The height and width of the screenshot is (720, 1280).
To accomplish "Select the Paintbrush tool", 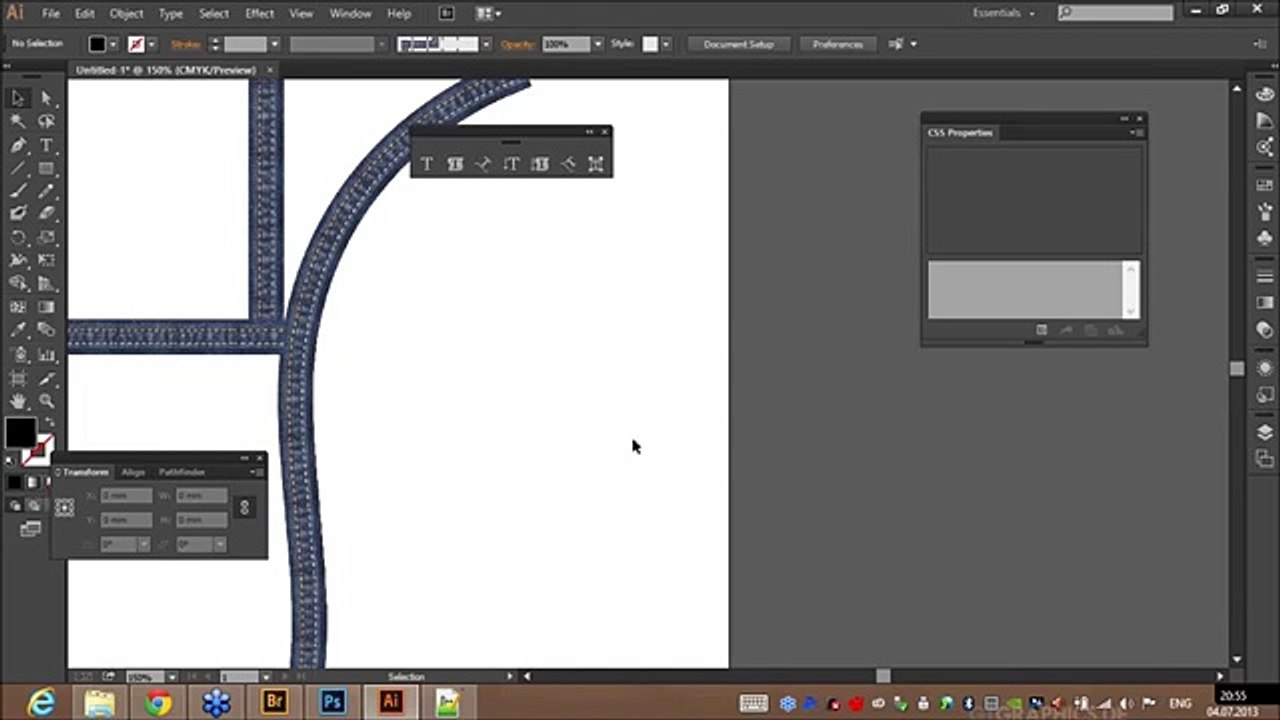I will [18, 191].
